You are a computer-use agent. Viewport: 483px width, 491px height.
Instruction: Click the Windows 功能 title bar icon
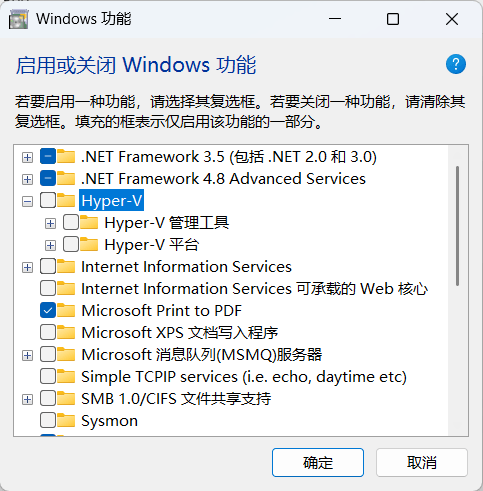point(18,19)
